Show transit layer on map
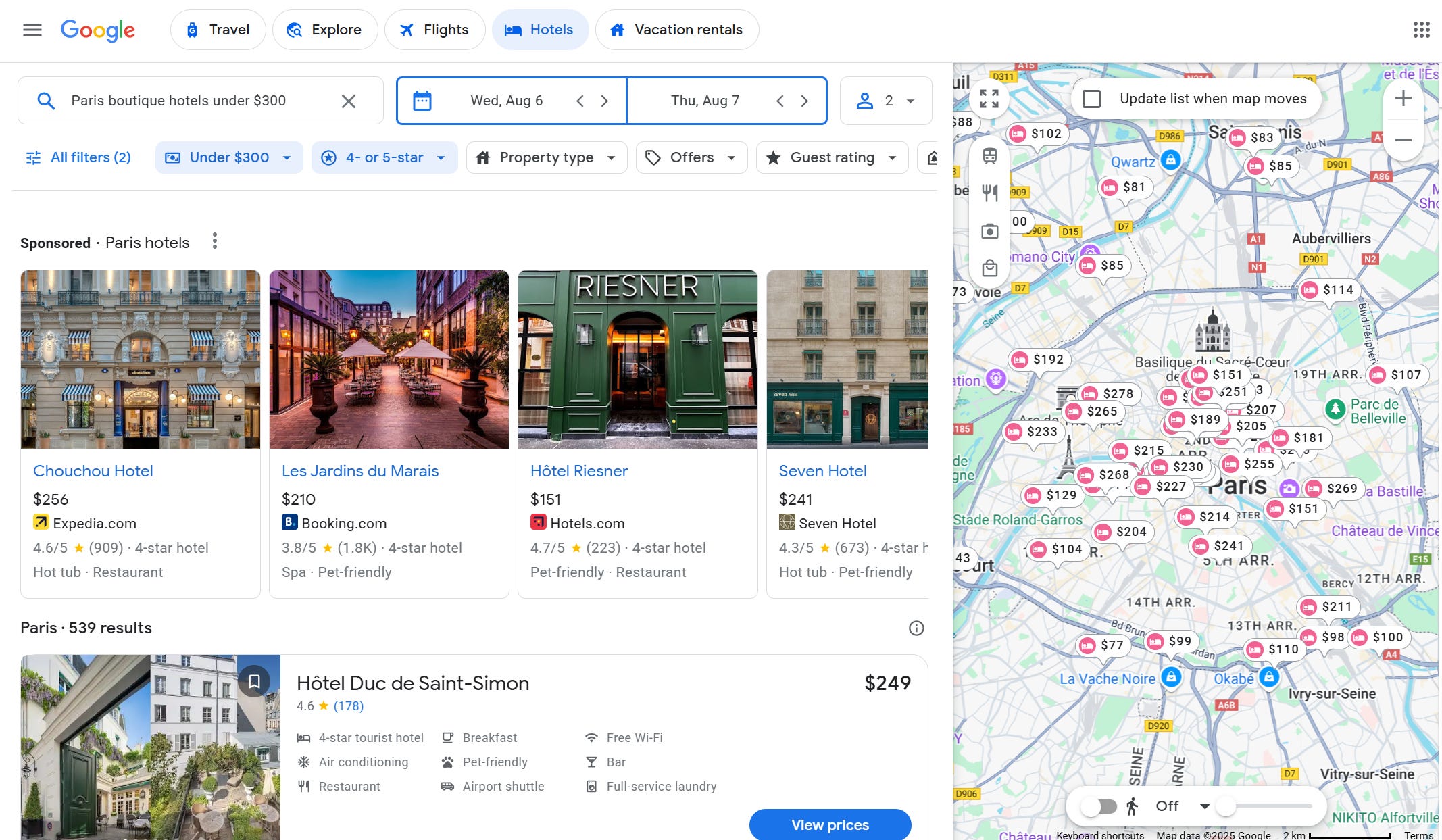Image resolution: width=1442 pixels, height=840 pixels. click(x=990, y=156)
